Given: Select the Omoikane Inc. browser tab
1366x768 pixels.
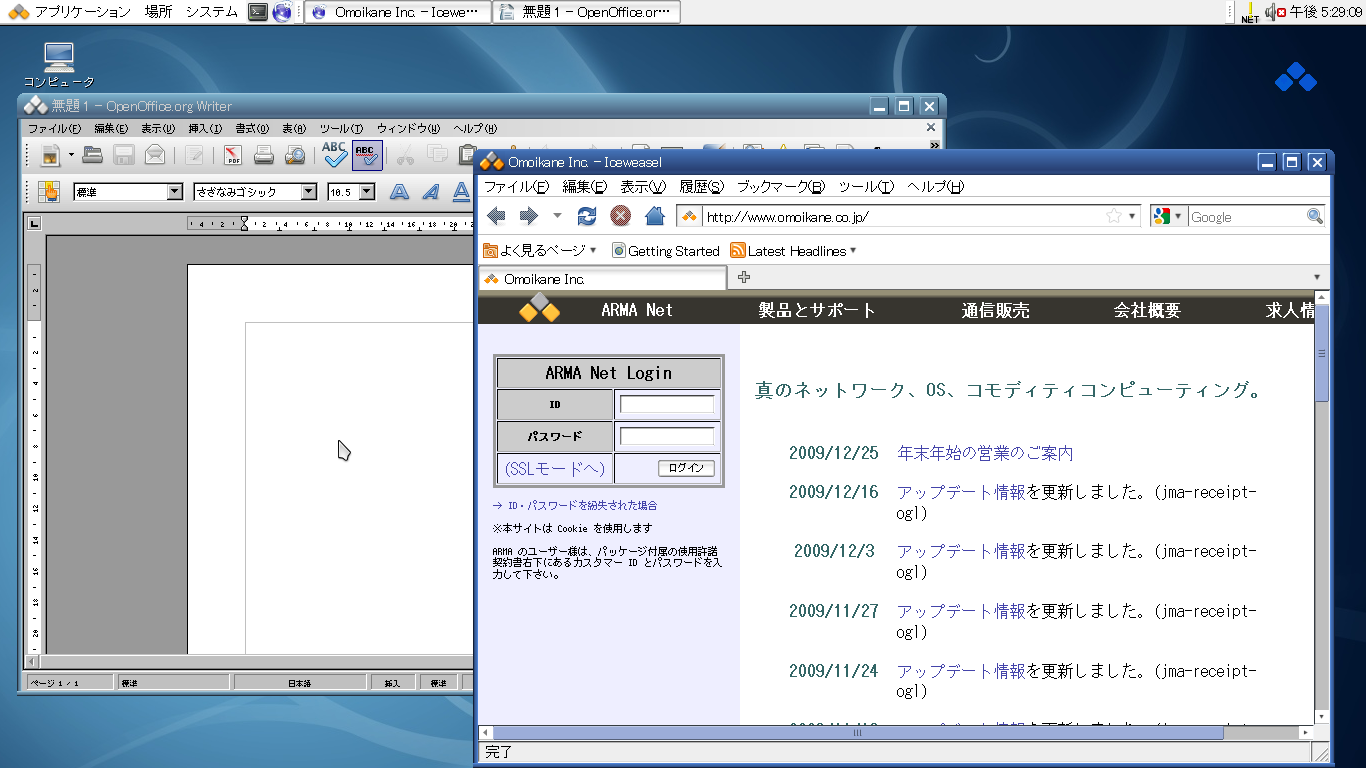Looking at the screenshot, I should tap(603, 279).
